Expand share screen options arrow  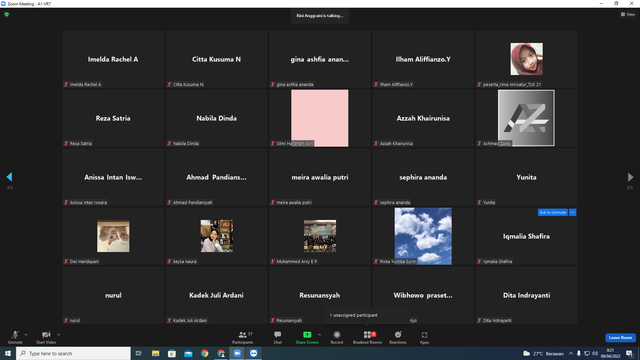pos(320,335)
